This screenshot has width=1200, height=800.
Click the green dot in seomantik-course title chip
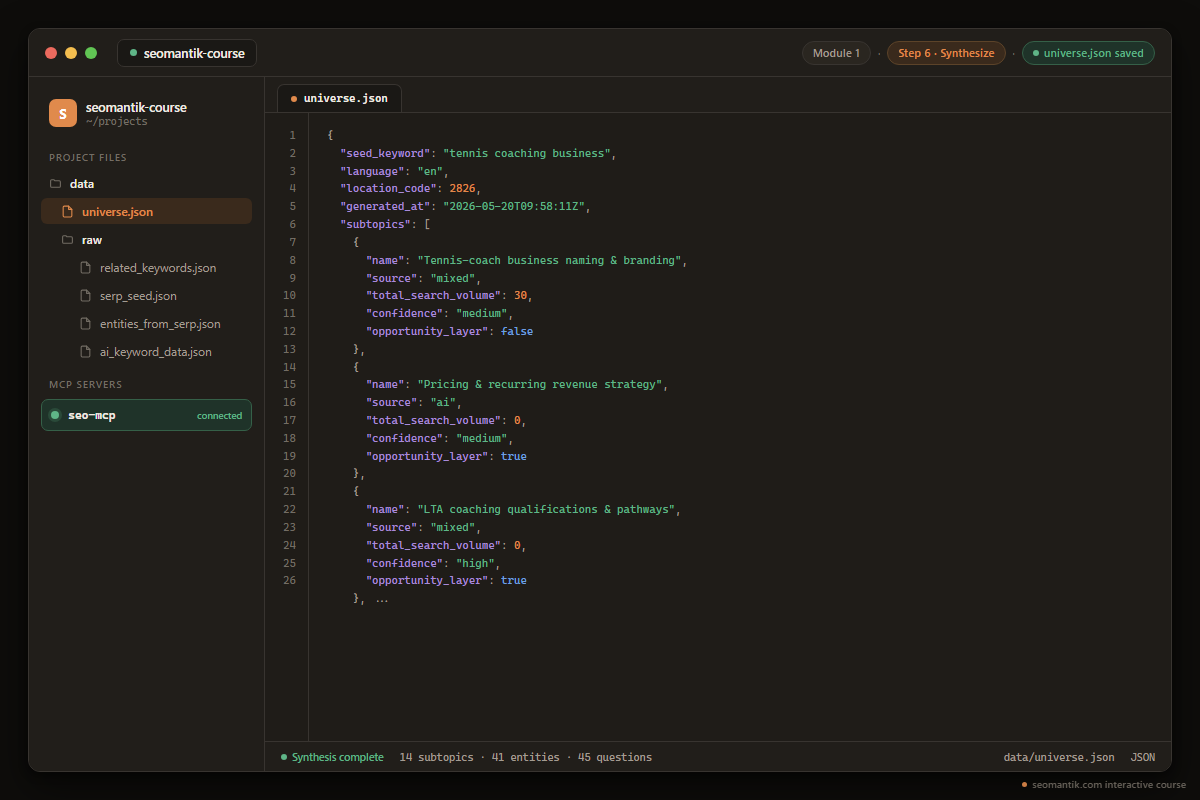(x=133, y=53)
